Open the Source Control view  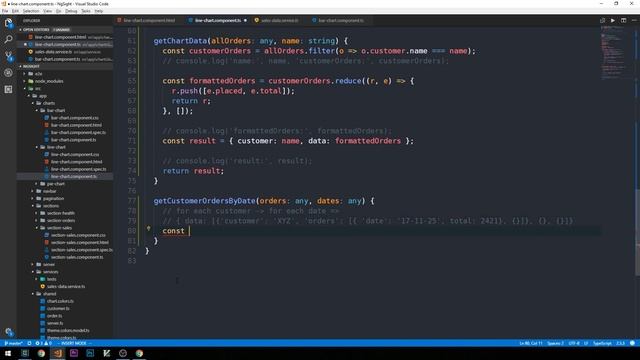click(8, 56)
